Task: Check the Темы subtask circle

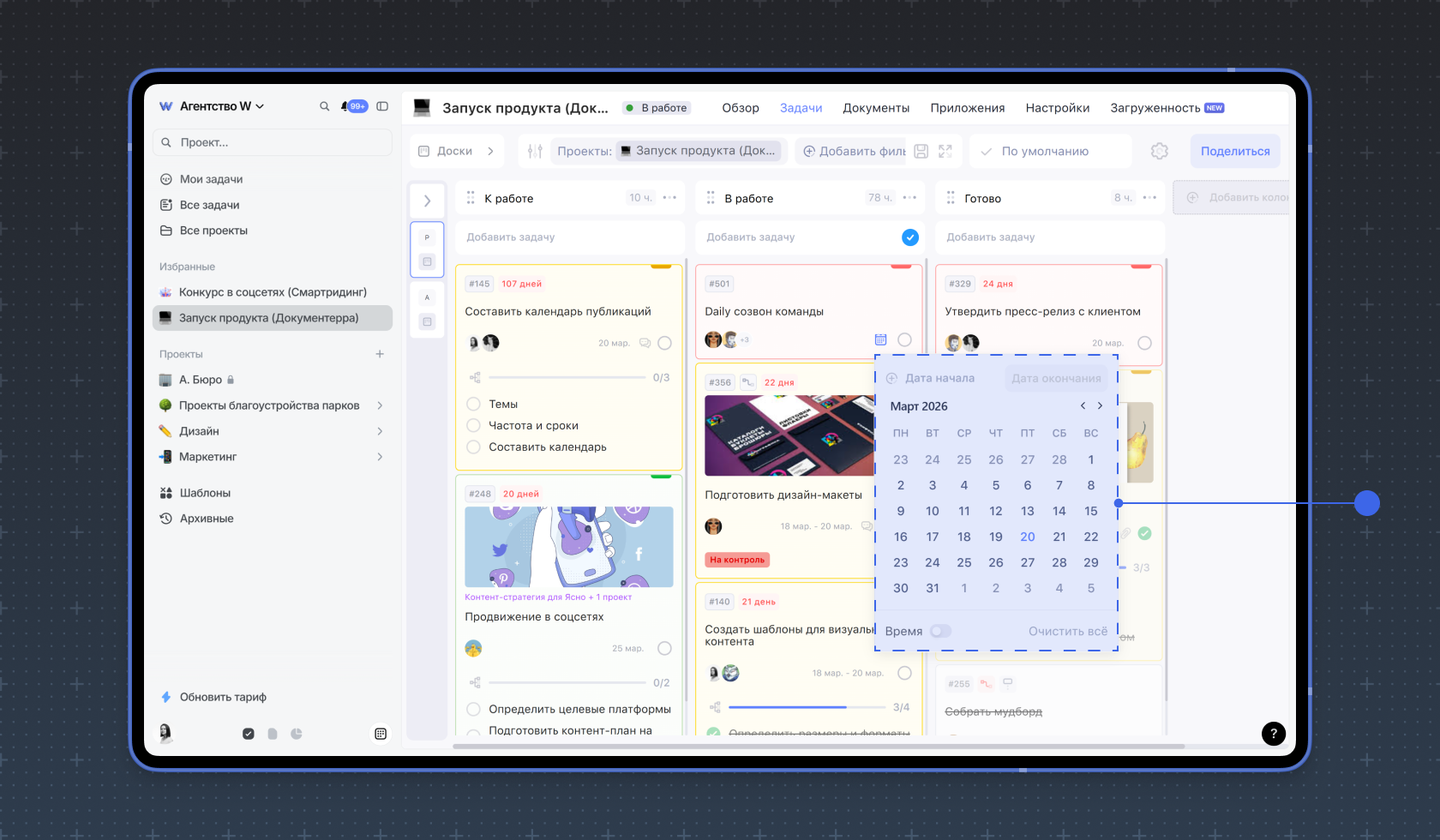Action: coord(473,404)
